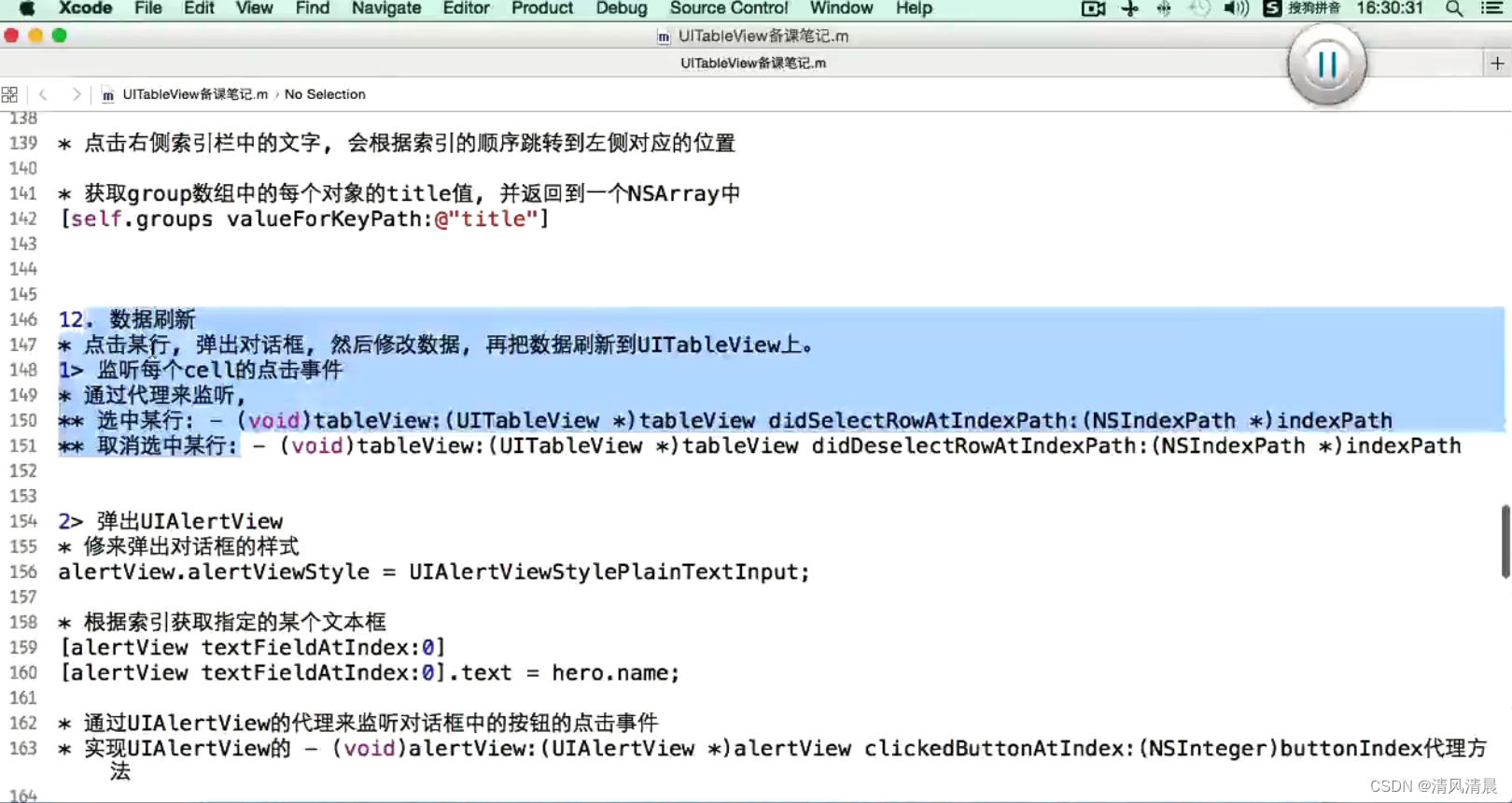Click line 142 valueForKeyPath code
1512x803 pixels.
[304, 219]
